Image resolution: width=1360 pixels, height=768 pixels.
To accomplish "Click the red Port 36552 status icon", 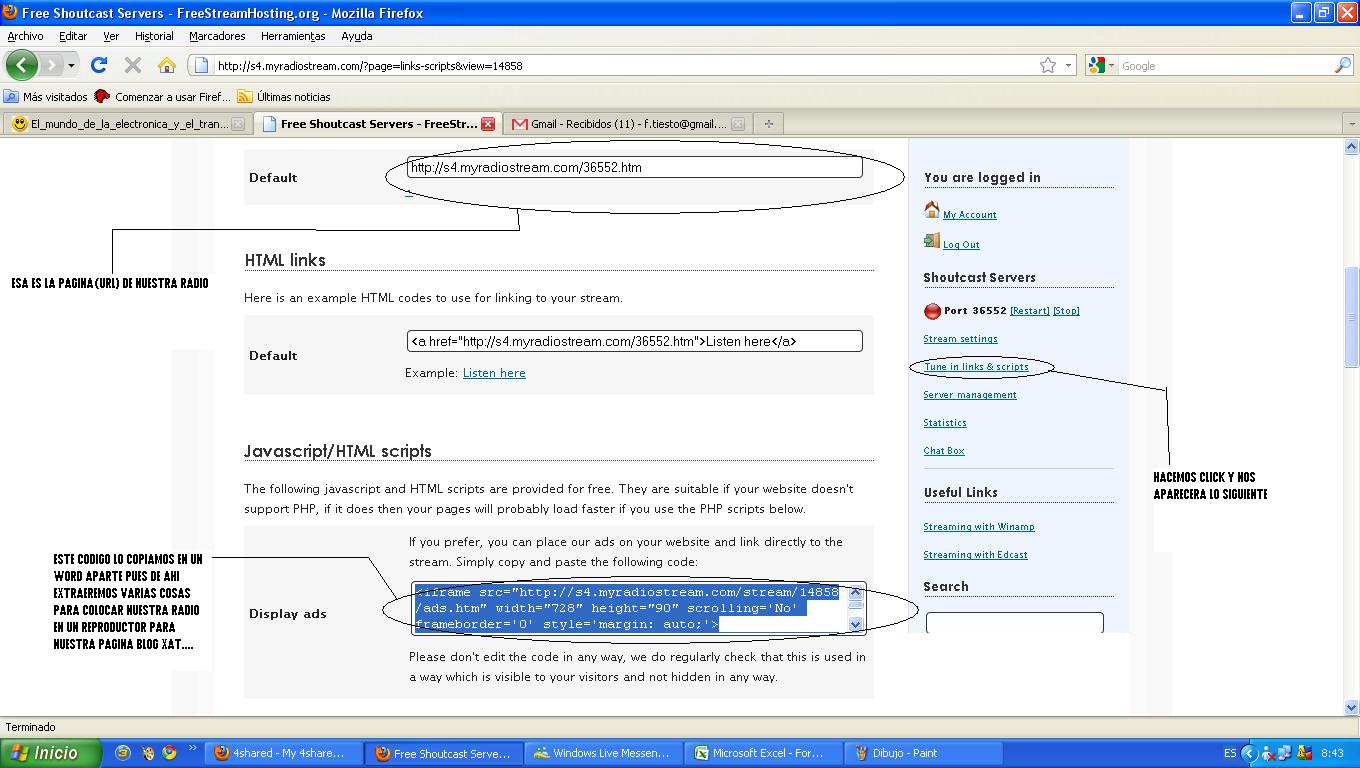I will tap(932, 311).
